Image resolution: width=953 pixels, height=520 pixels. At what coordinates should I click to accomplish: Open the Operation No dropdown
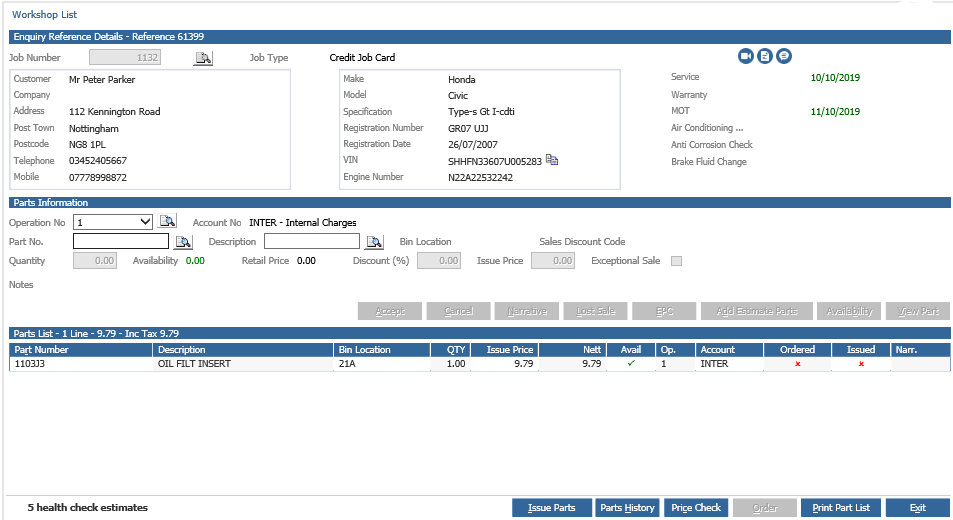click(112, 222)
